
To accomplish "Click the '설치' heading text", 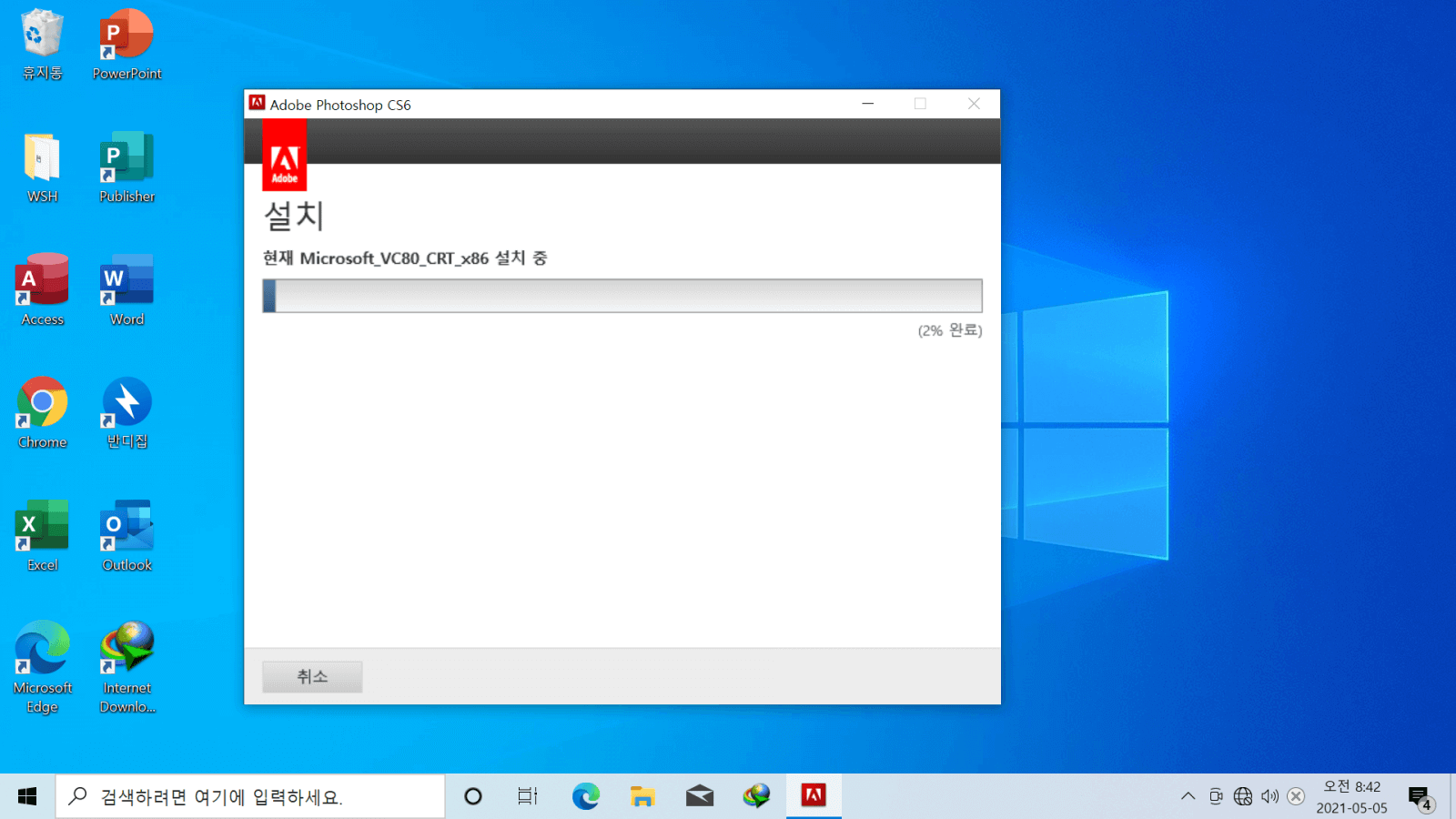I will click(x=293, y=216).
